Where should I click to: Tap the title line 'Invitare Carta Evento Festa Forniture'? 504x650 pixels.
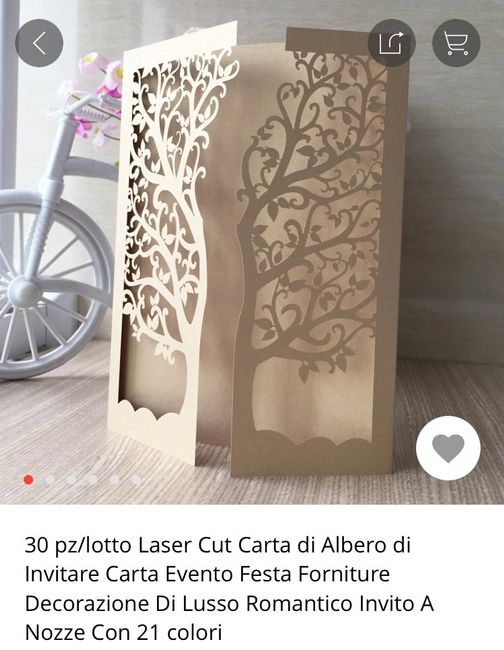tap(207, 574)
